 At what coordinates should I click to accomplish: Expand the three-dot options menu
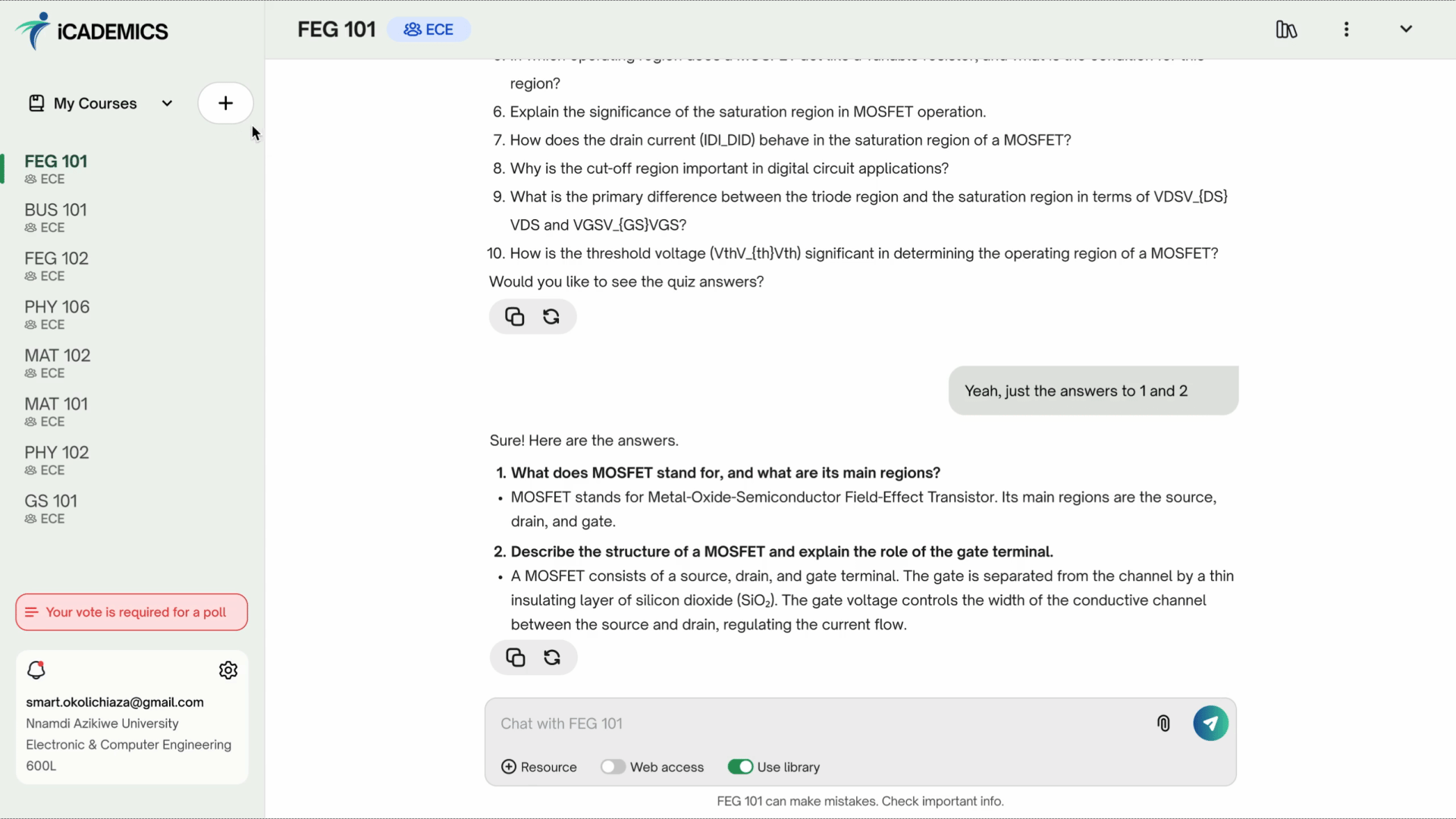1346,29
